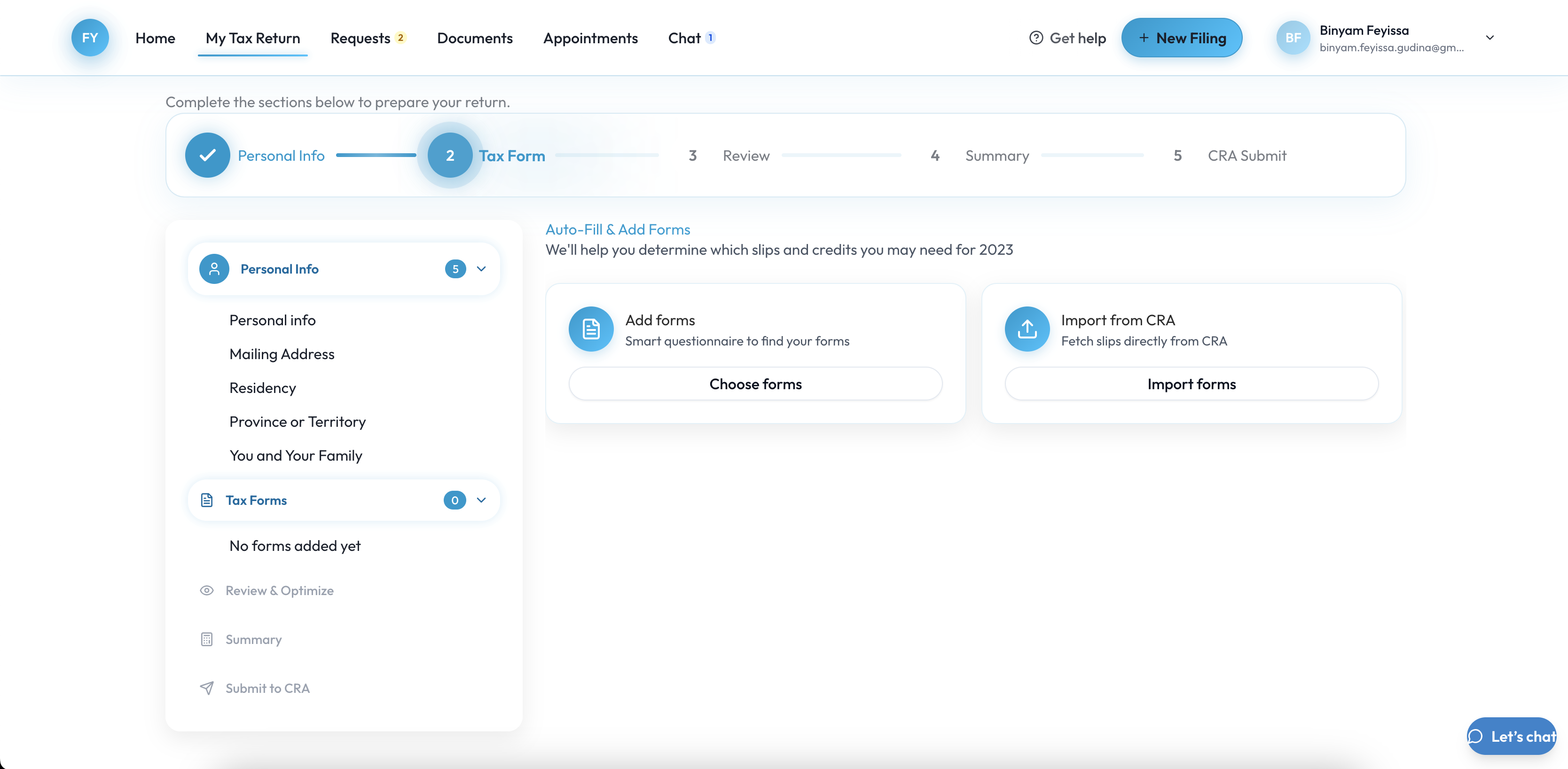Select step 2 Tax Form circle
This screenshot has width=1568, height=769.
pyautogui.click(x=450, y=155)
